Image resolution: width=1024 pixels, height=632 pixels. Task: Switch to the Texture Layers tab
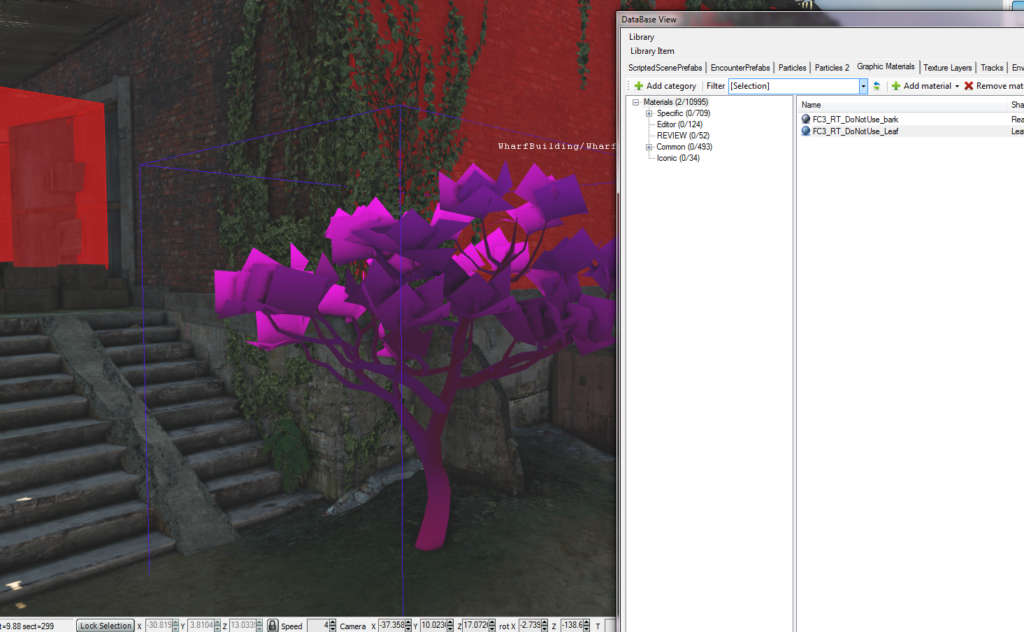947,67
